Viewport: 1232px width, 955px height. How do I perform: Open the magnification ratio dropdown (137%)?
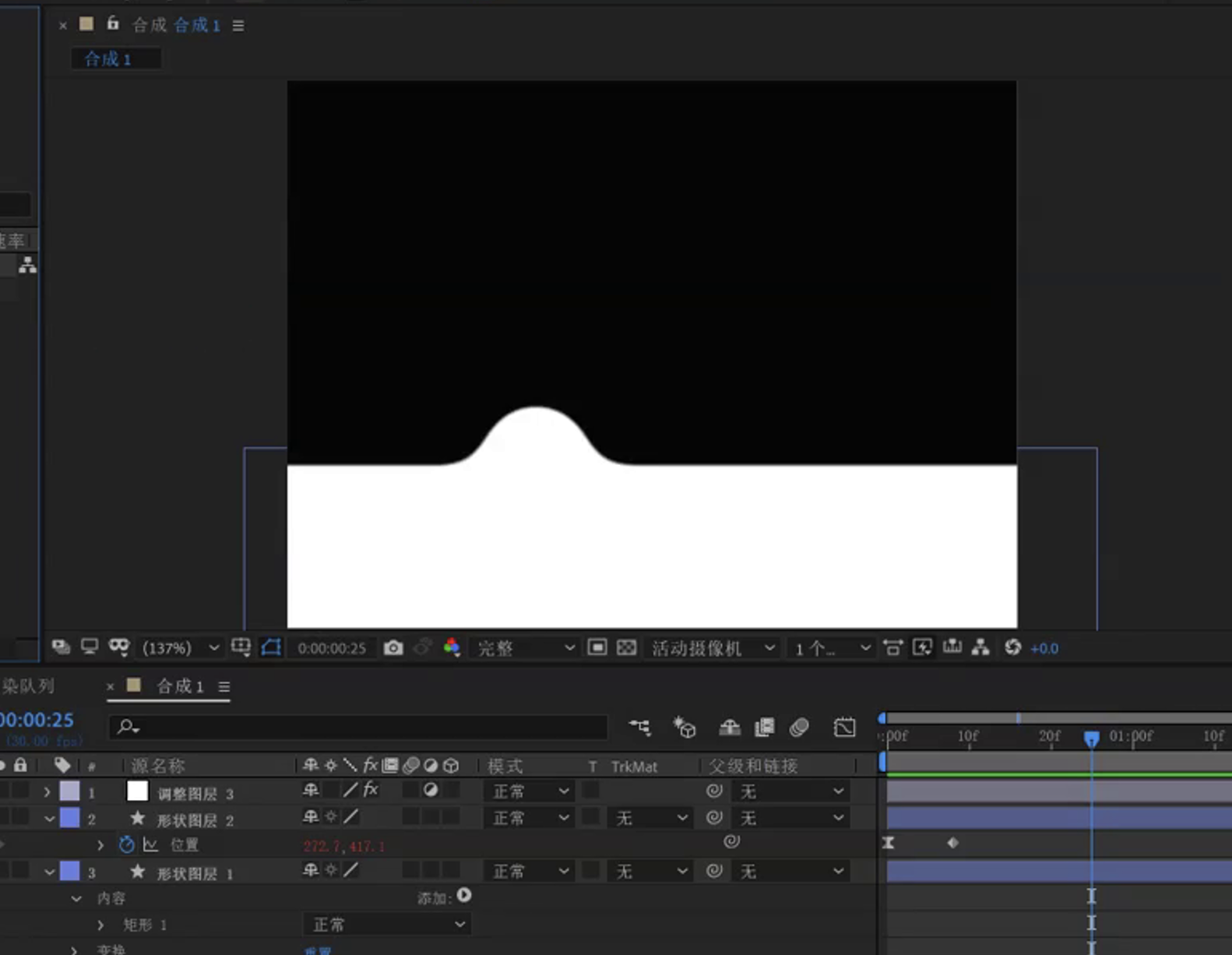coord(180,648)
